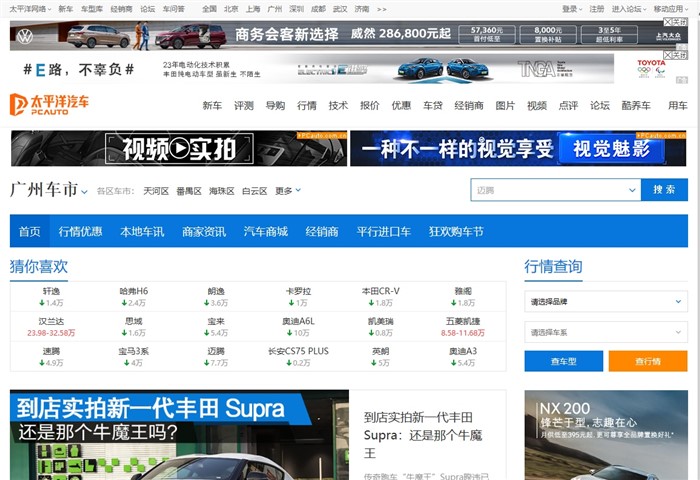
Task: Open 导购 in main navigation menu
Action: coord(275,105)
